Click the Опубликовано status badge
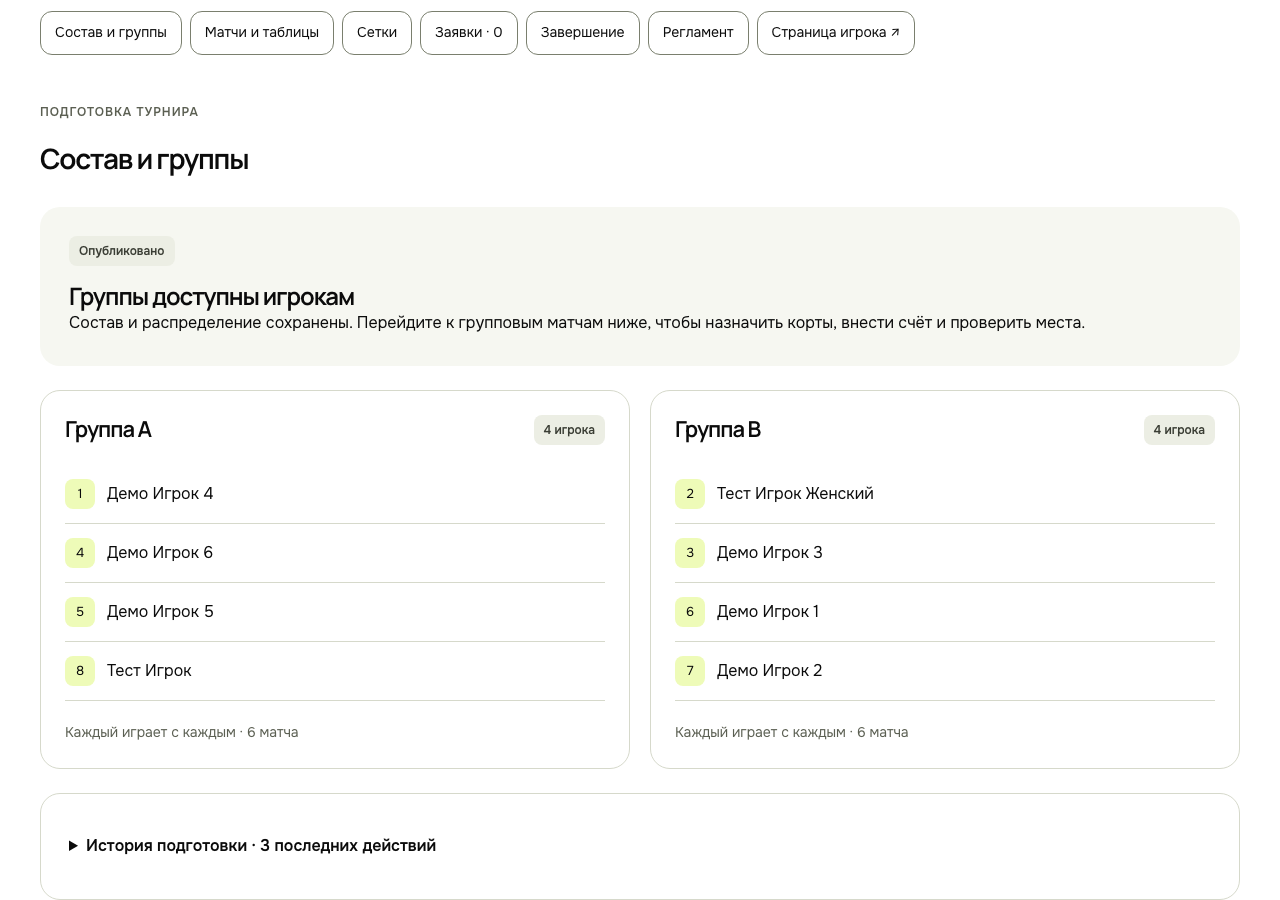 coord(122,251)
